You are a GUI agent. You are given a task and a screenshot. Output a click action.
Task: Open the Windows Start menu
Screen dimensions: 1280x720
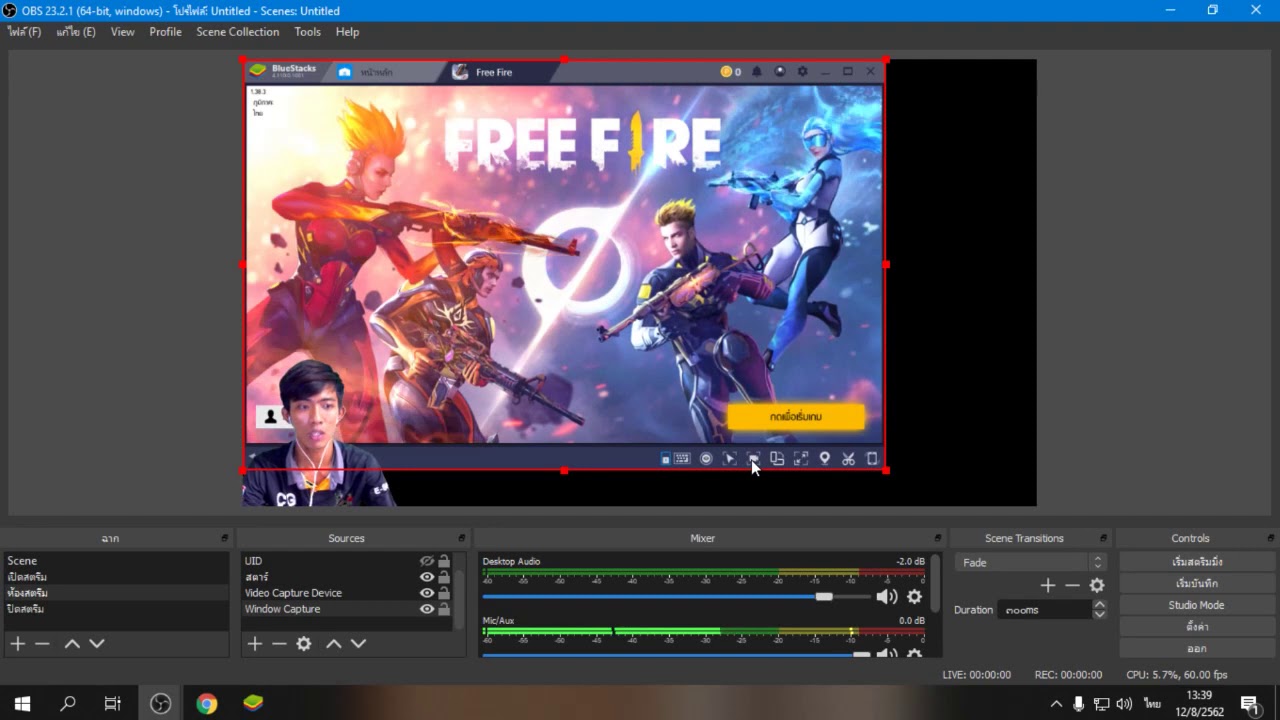point(22,704)
